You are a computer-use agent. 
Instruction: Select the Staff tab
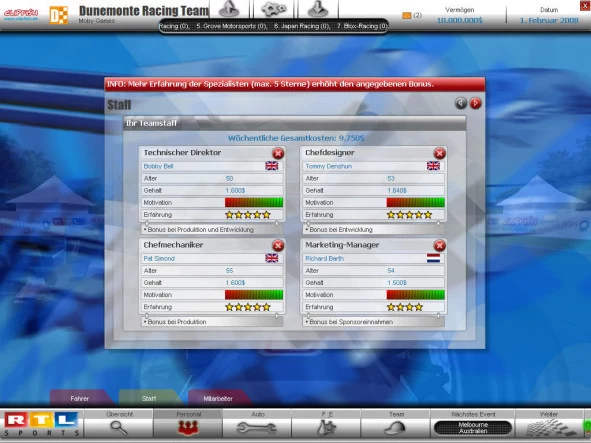click(x=149, y=399)
